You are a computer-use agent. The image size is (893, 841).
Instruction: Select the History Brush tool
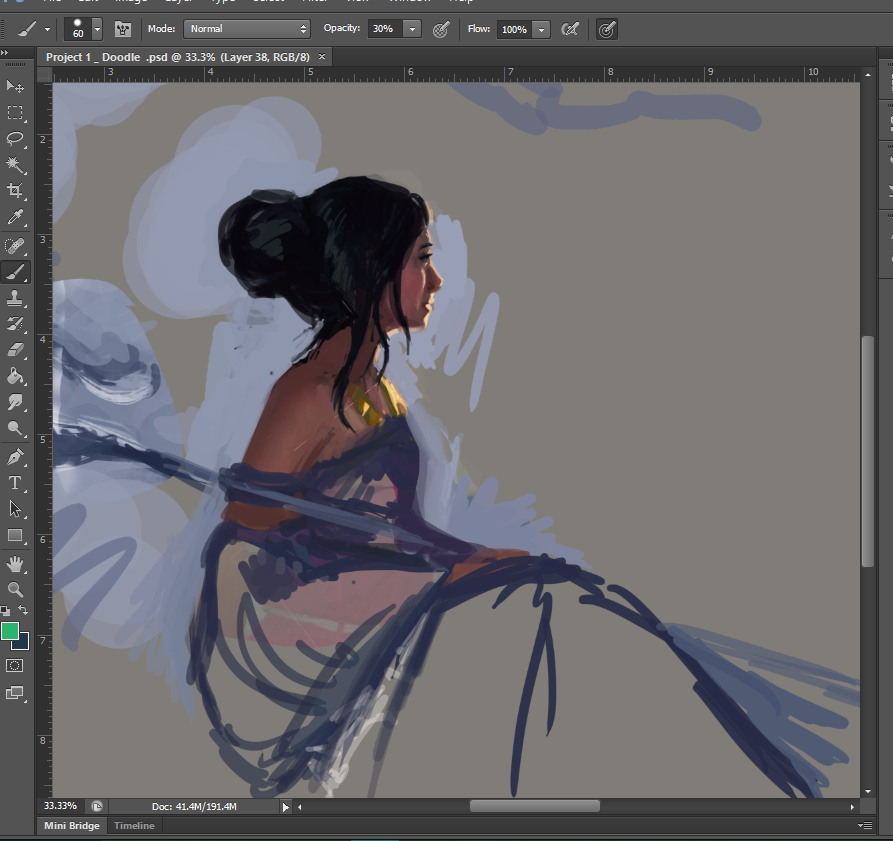tap(15, 323)
